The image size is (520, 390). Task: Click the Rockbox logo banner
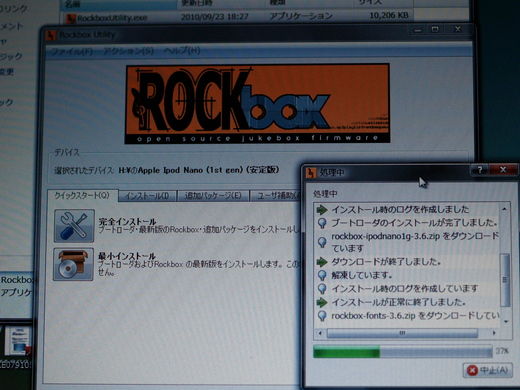tap(257, 104)
